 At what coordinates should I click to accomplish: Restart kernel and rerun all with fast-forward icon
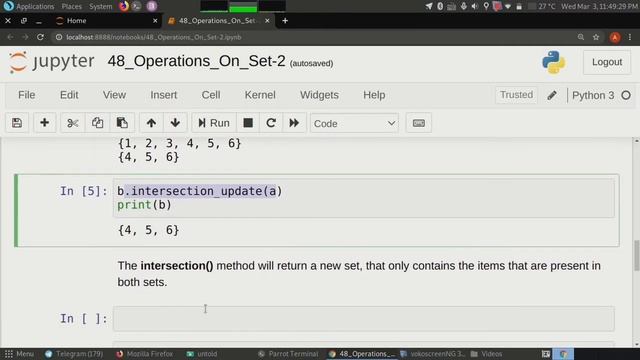294,123
